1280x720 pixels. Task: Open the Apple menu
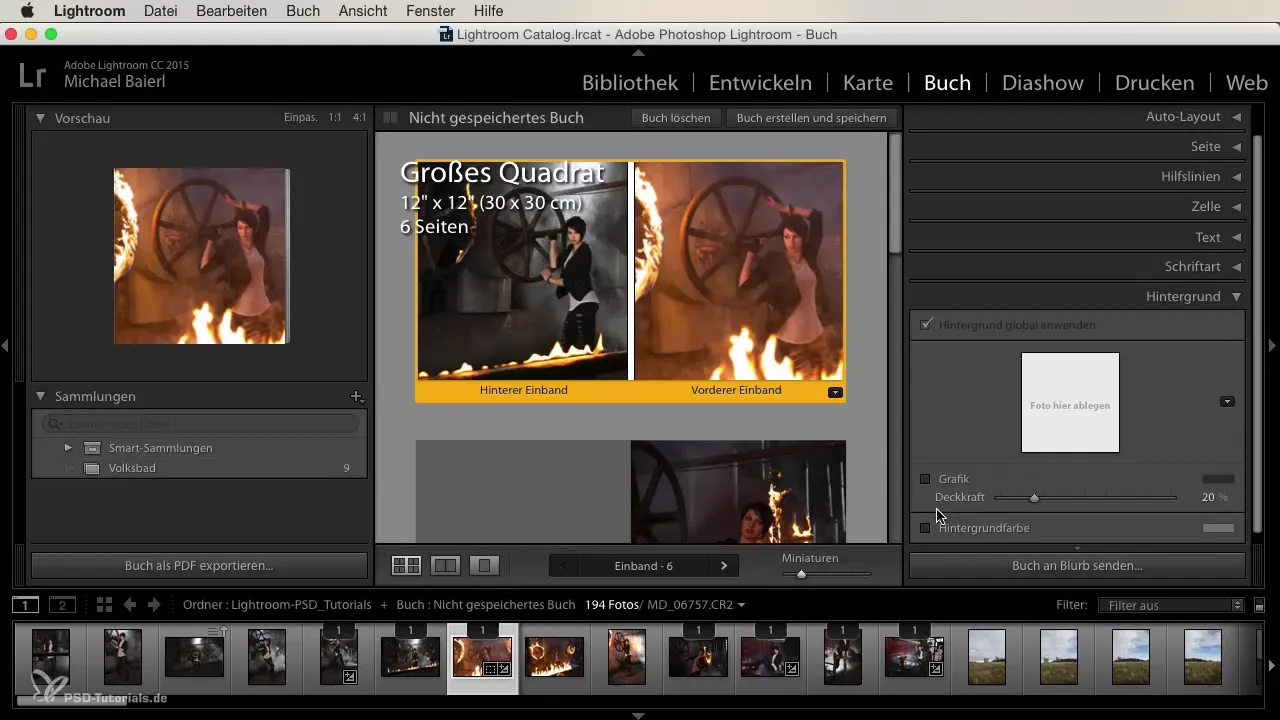[27, 11]
